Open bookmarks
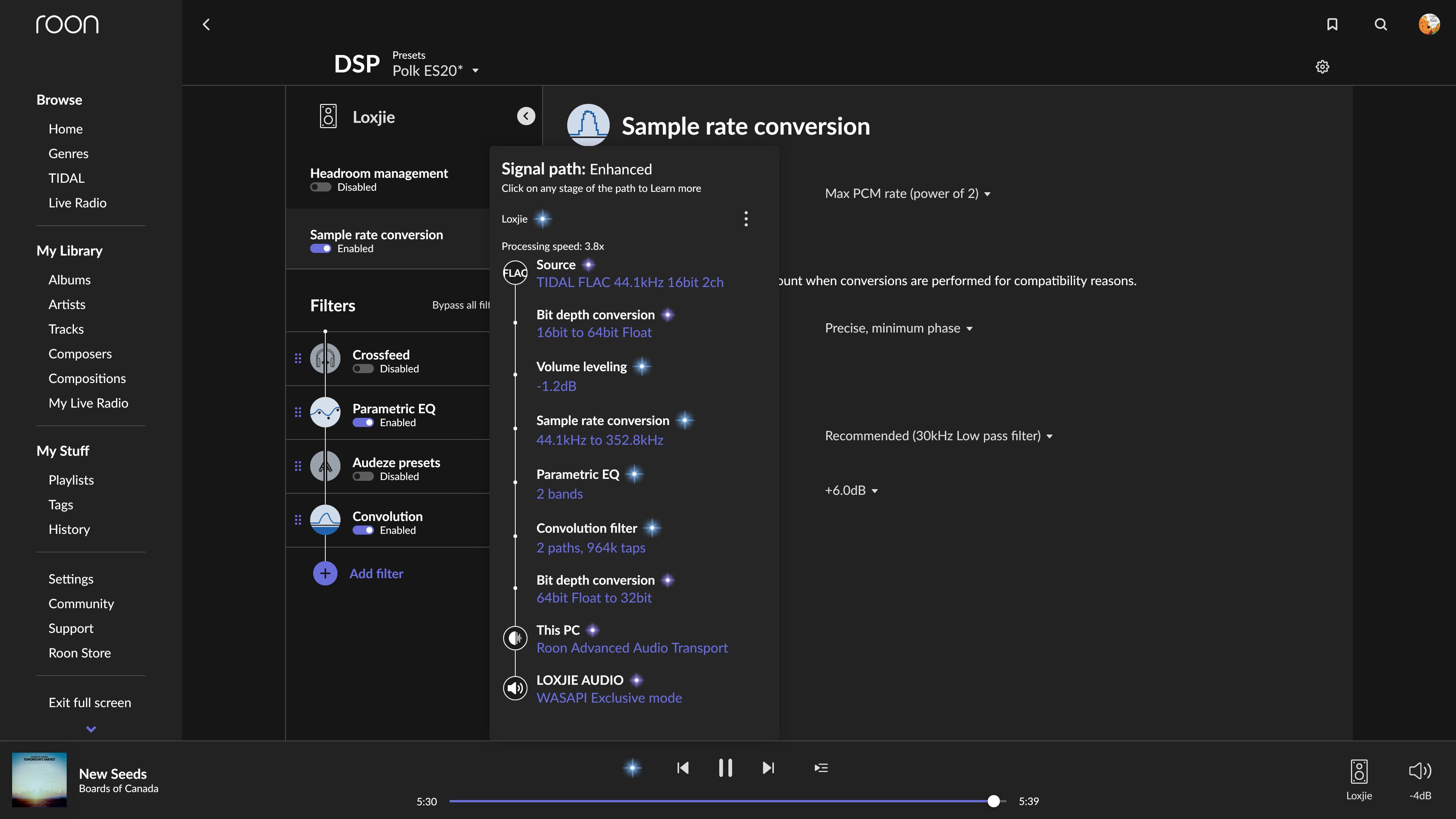This screenshot has width=1456, height=819. pyautogui.click(x=1332, y=24)
